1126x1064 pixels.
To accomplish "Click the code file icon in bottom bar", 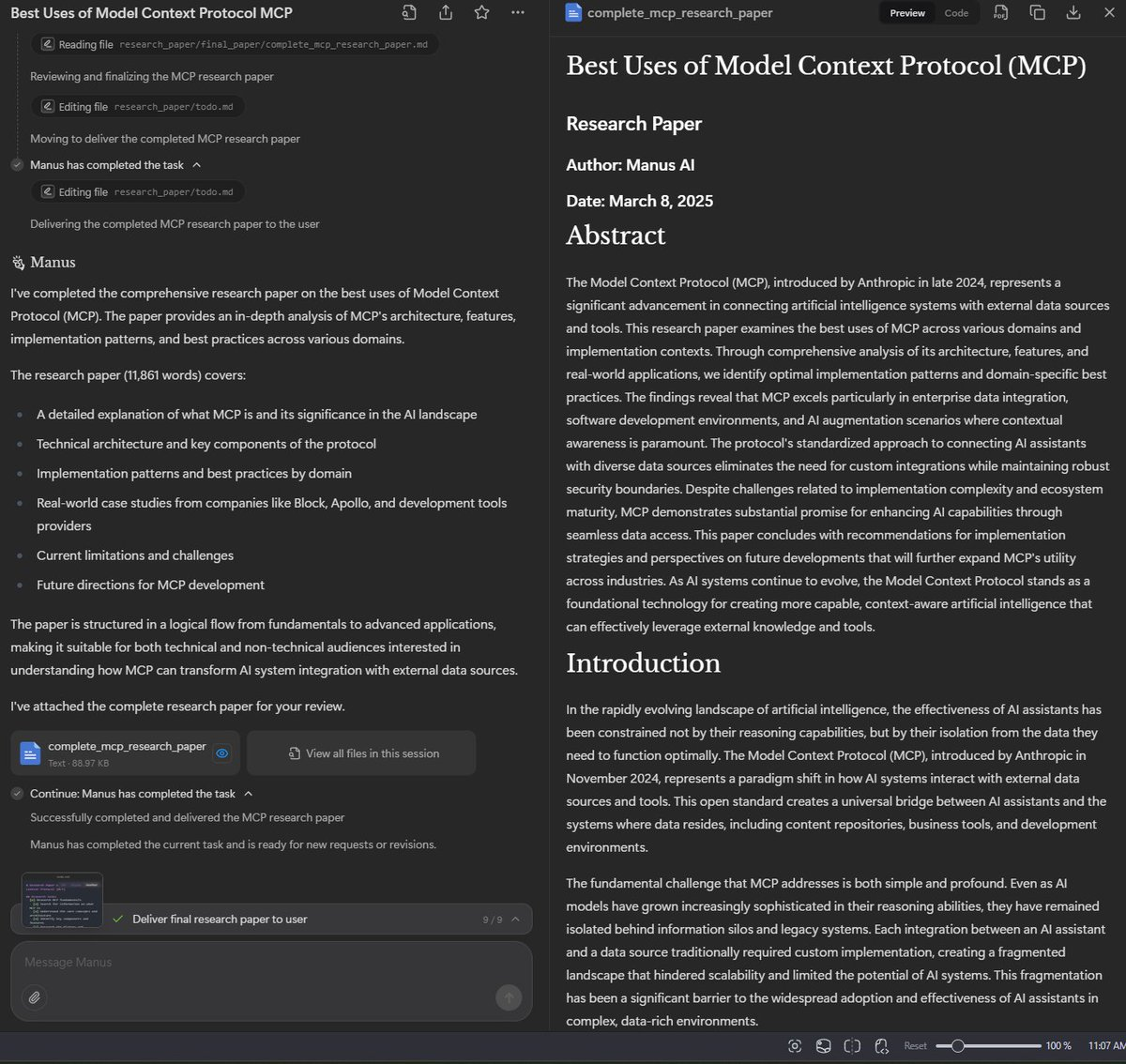I will point(881,1046).
